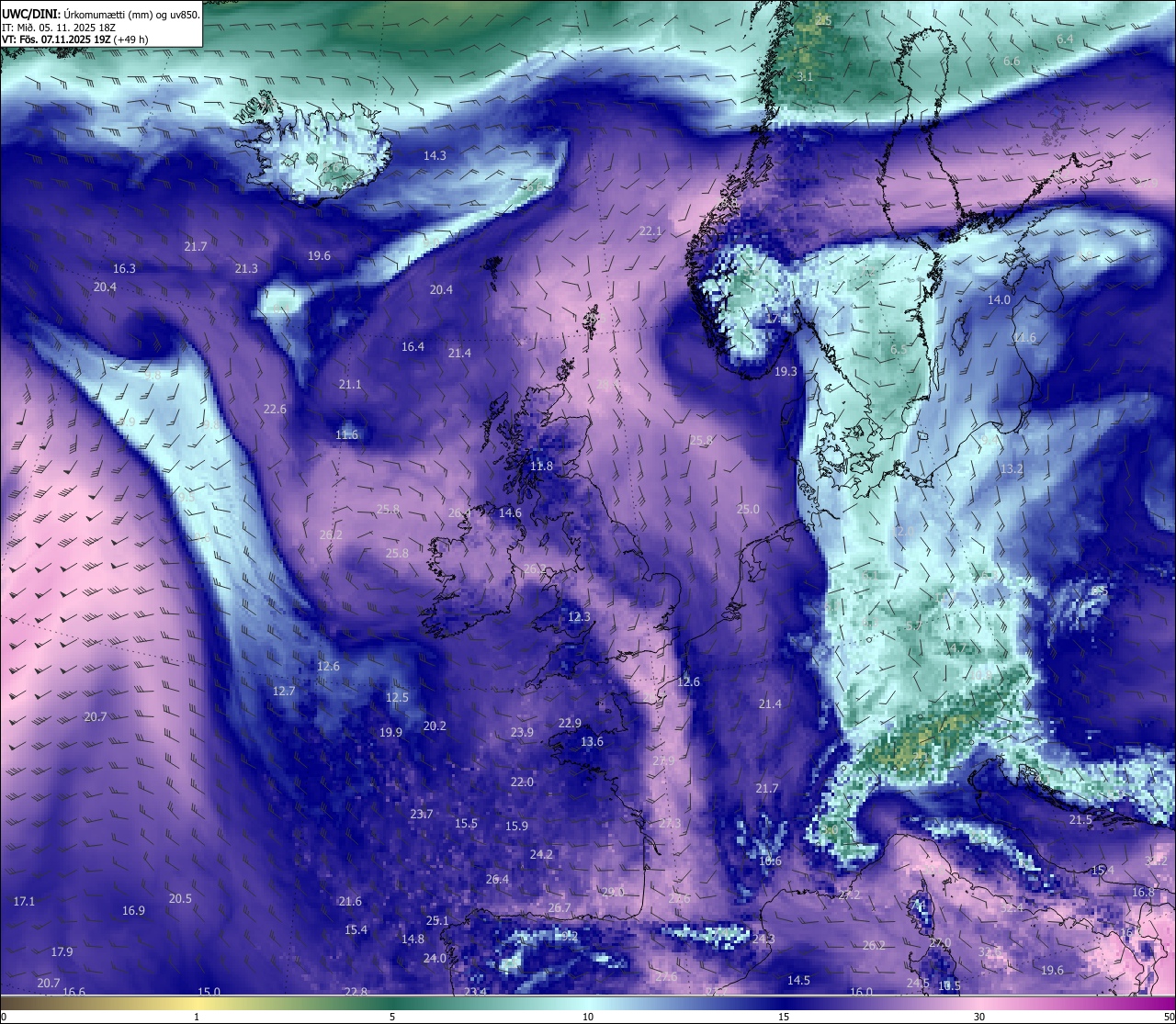Click the 22.1 value off Norway's coast
The image size is (1176, 1024).
[650, 231]
